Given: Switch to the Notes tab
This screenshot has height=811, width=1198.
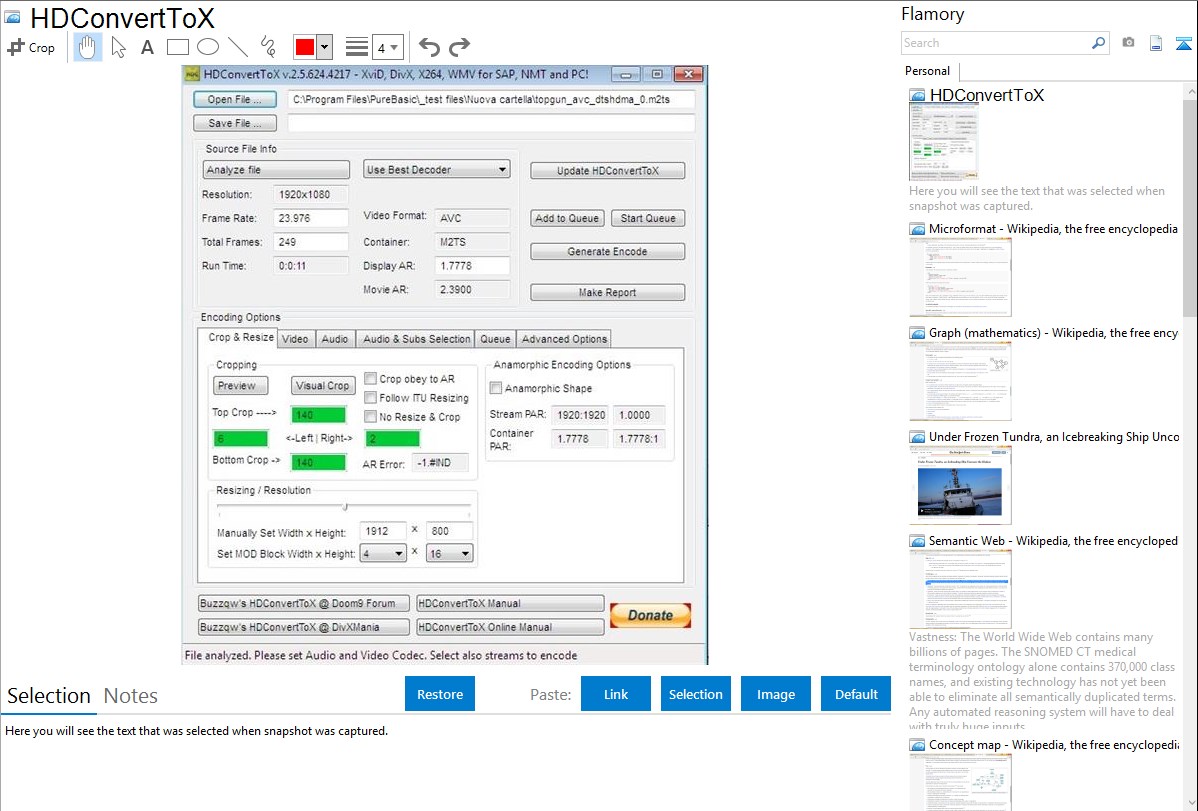Looking at the screenshot, I should (131, 696).
